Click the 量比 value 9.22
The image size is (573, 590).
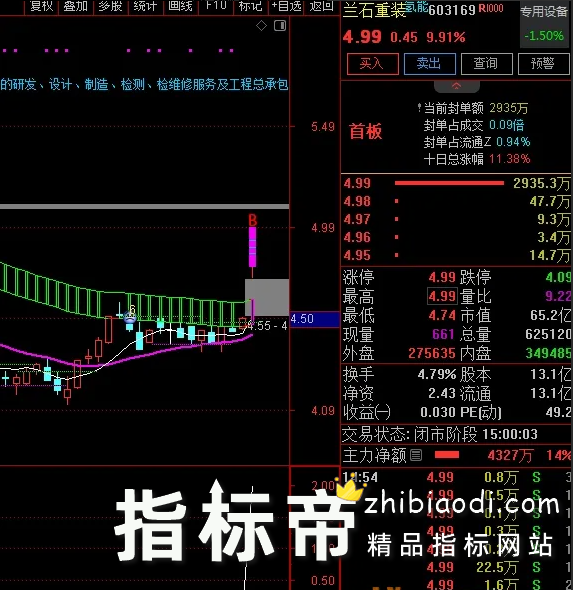coord(558,296)
